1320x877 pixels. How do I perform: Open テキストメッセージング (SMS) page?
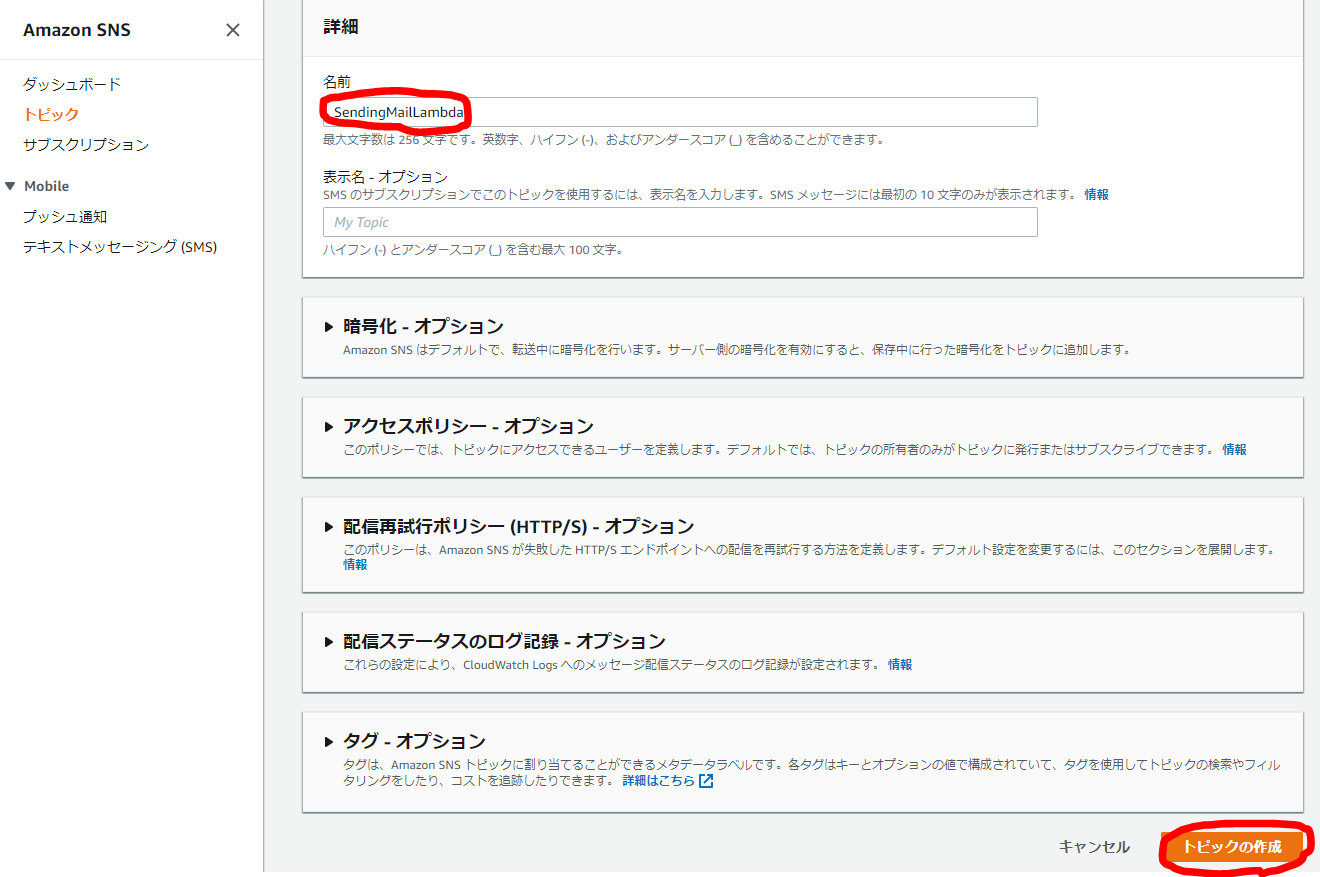point(121,246)
